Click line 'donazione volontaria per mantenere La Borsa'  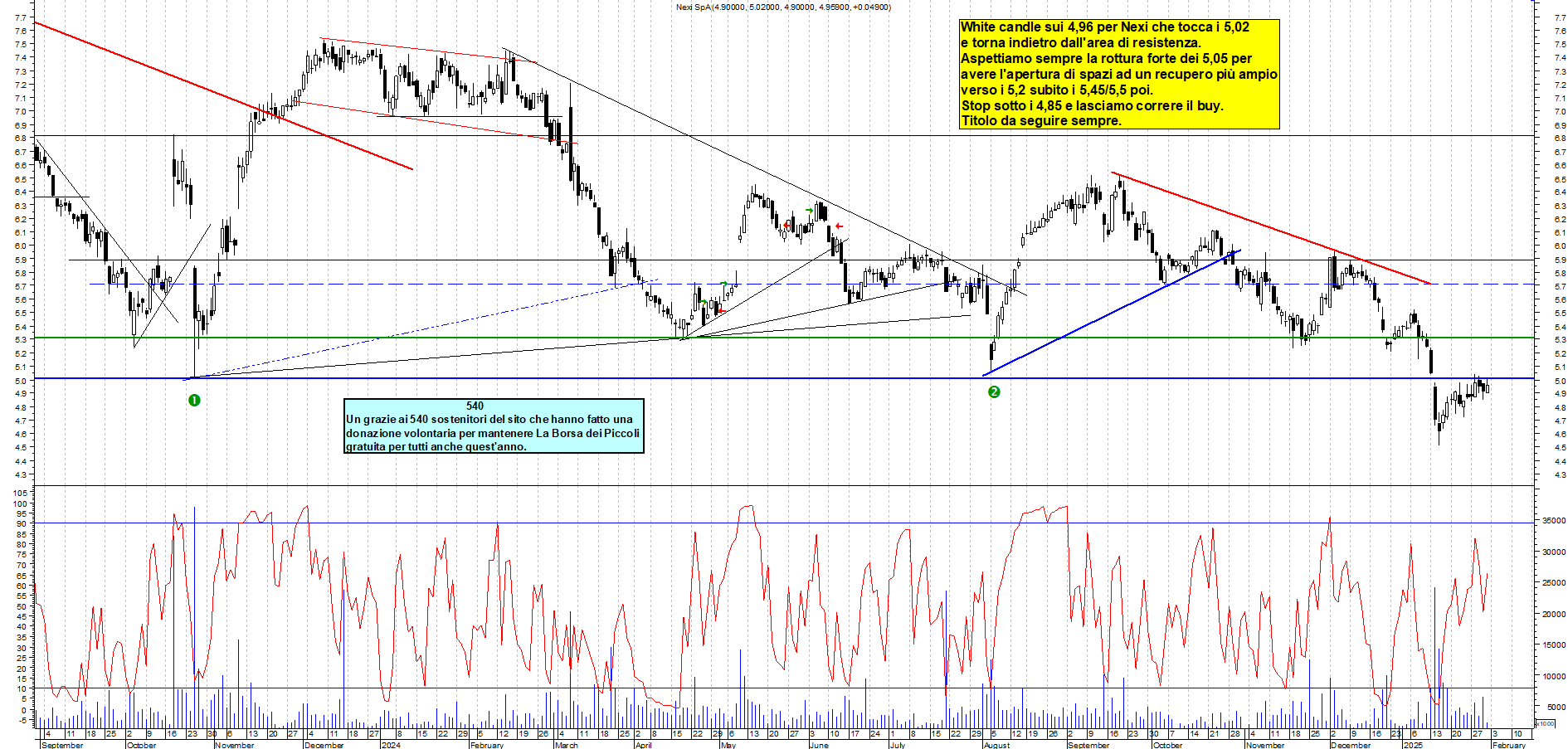(x=493, y=433)
